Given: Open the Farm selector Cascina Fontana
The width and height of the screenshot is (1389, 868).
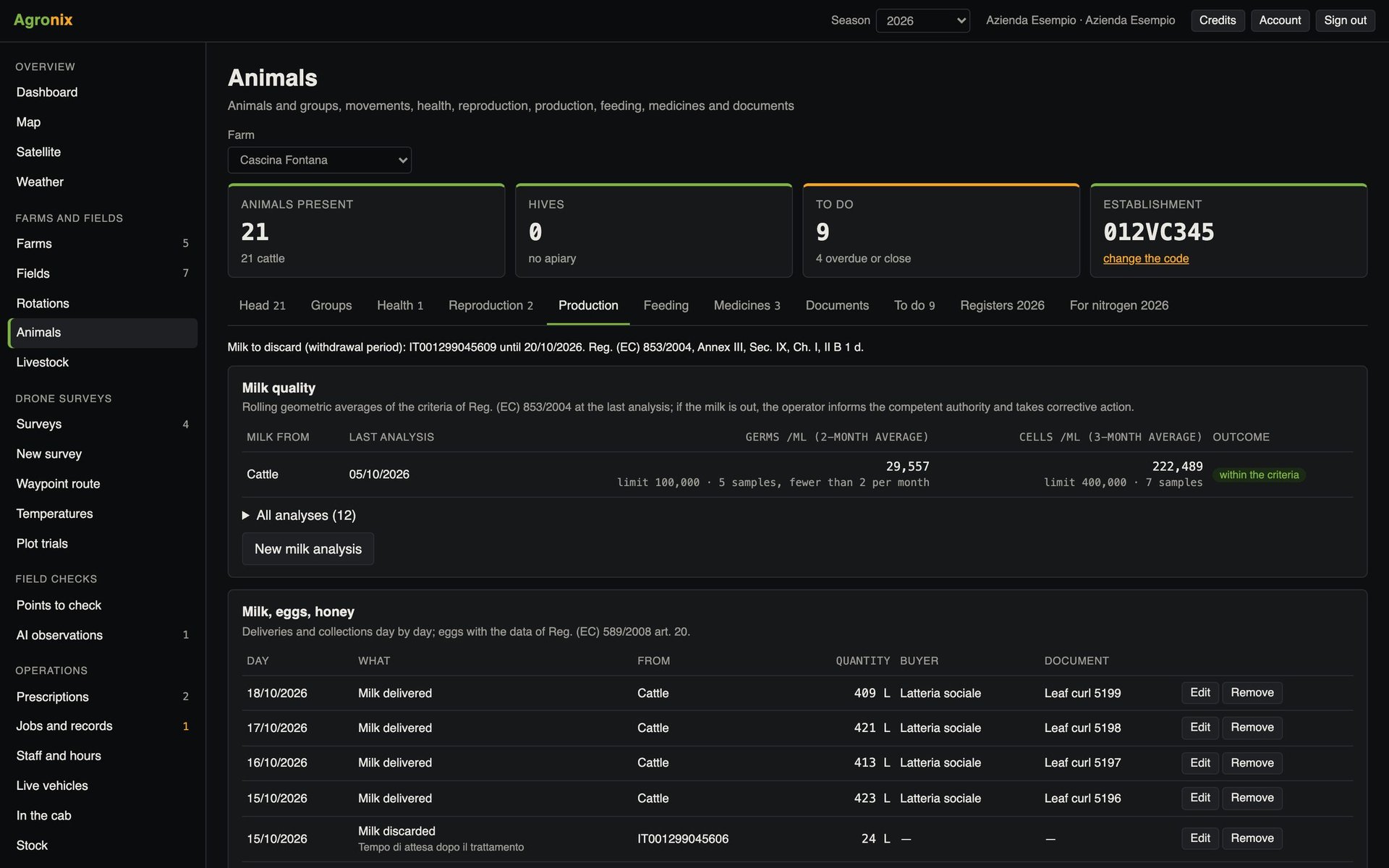Looking at the screenshot, I should pos(319,160).
